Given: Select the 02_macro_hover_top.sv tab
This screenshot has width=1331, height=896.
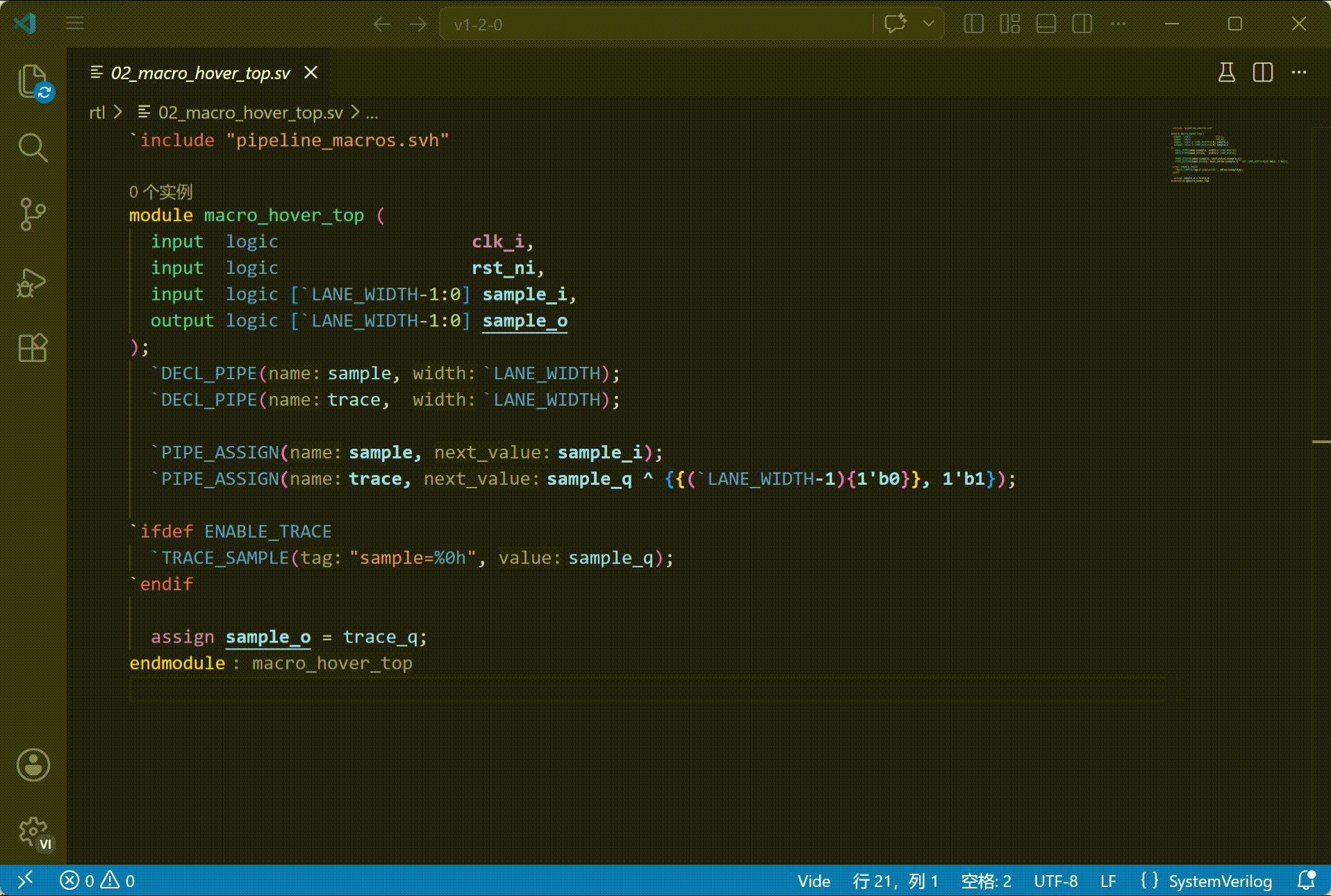Looking at the screenshot, I should 200,73.
